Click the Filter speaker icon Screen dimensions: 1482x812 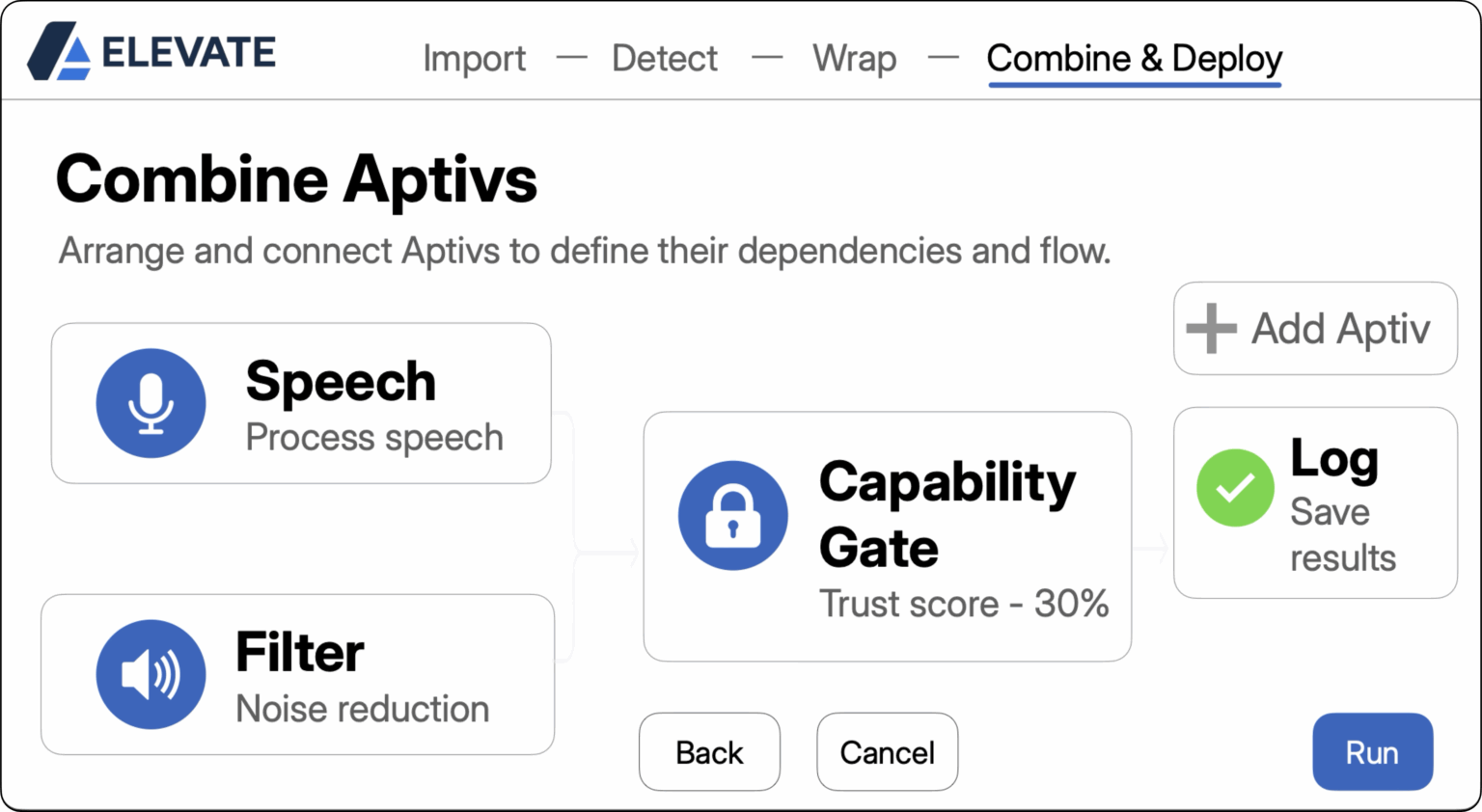pyautogui.click(x=151, y=674)
